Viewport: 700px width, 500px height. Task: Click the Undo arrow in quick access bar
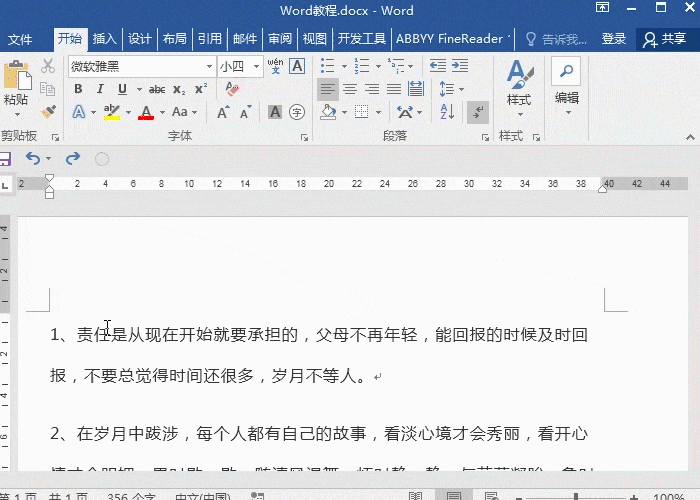[x=33, y=158]
